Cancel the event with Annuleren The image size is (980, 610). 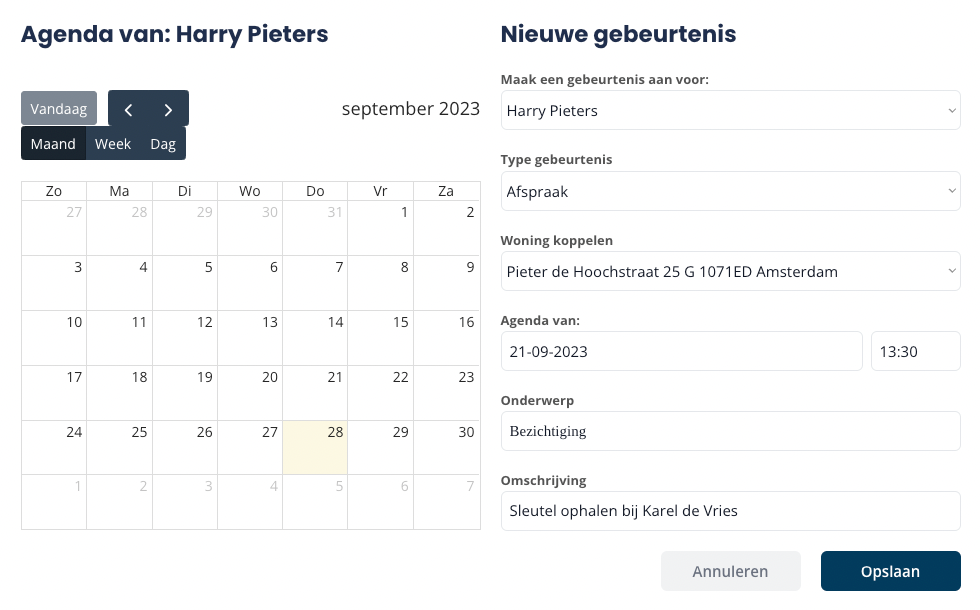(x=731, y=571)
